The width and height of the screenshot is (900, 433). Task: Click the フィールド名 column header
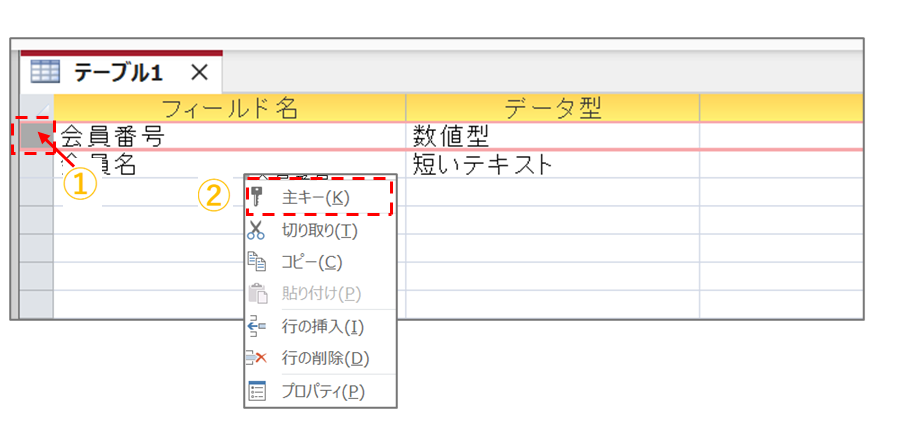[x=229, y=108]
